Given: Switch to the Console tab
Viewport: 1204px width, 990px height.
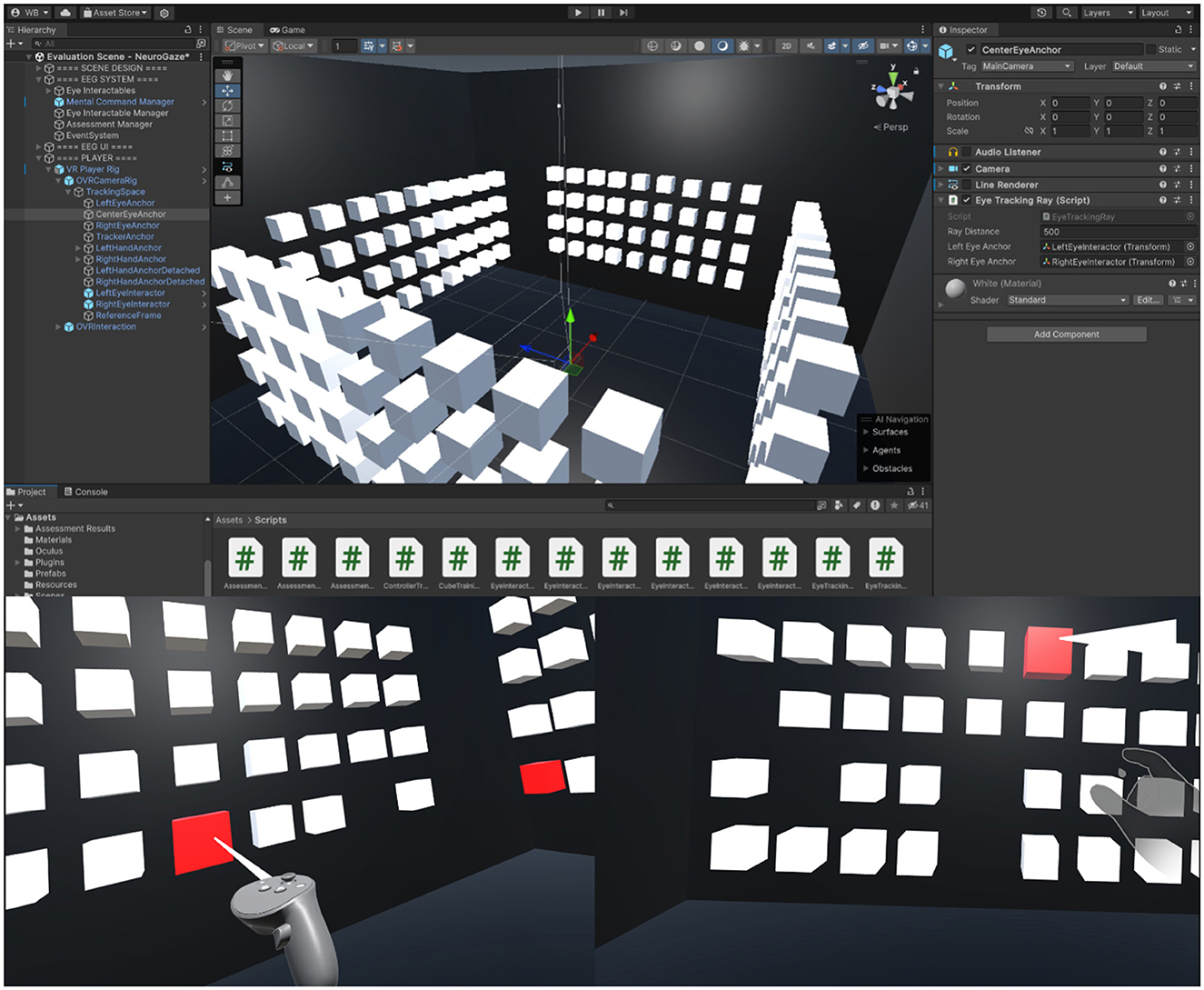Looking at the screenshot, I should pos(85,492).
